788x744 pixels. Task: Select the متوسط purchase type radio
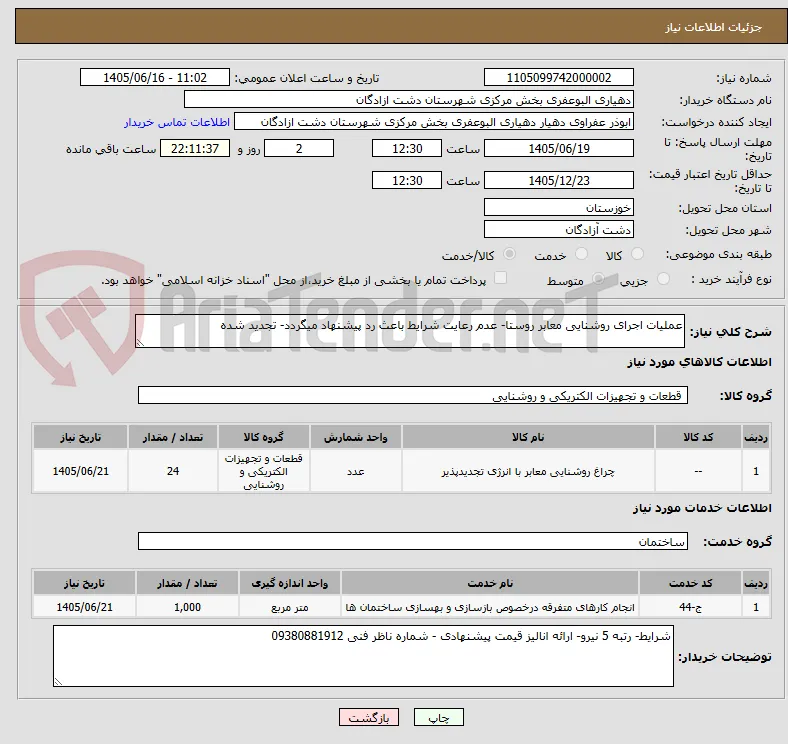598,279
